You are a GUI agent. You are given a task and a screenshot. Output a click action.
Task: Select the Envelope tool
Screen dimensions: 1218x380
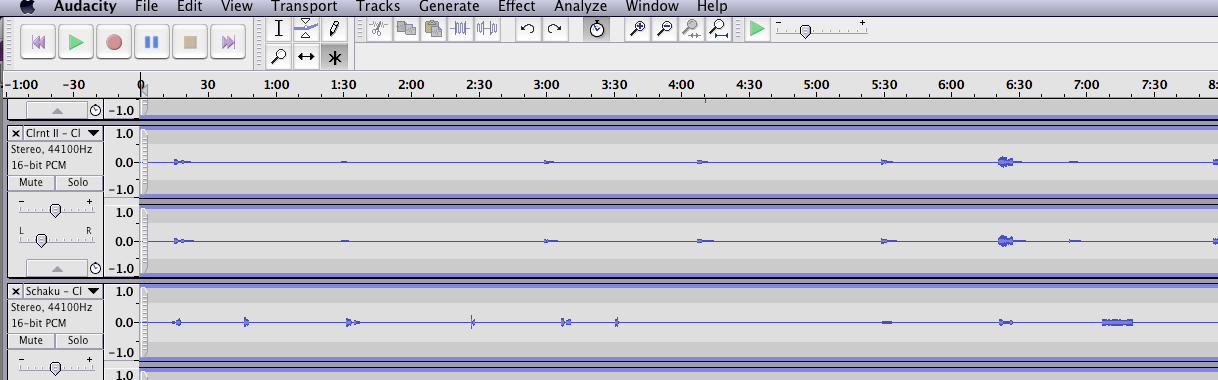[x=306, y=29]
